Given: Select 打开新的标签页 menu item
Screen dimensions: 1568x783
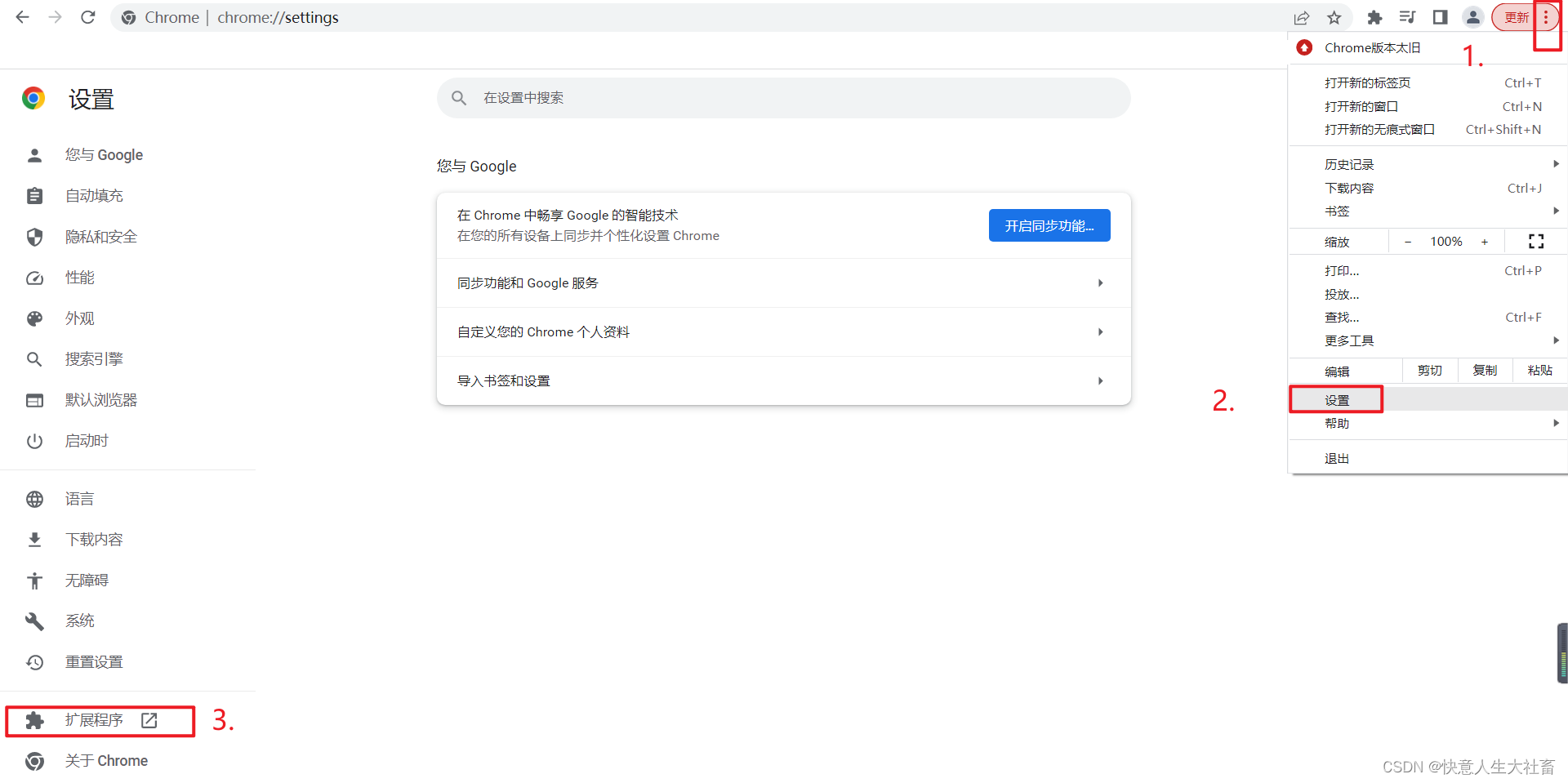Looking at the screenshot, I should 1428,82.
